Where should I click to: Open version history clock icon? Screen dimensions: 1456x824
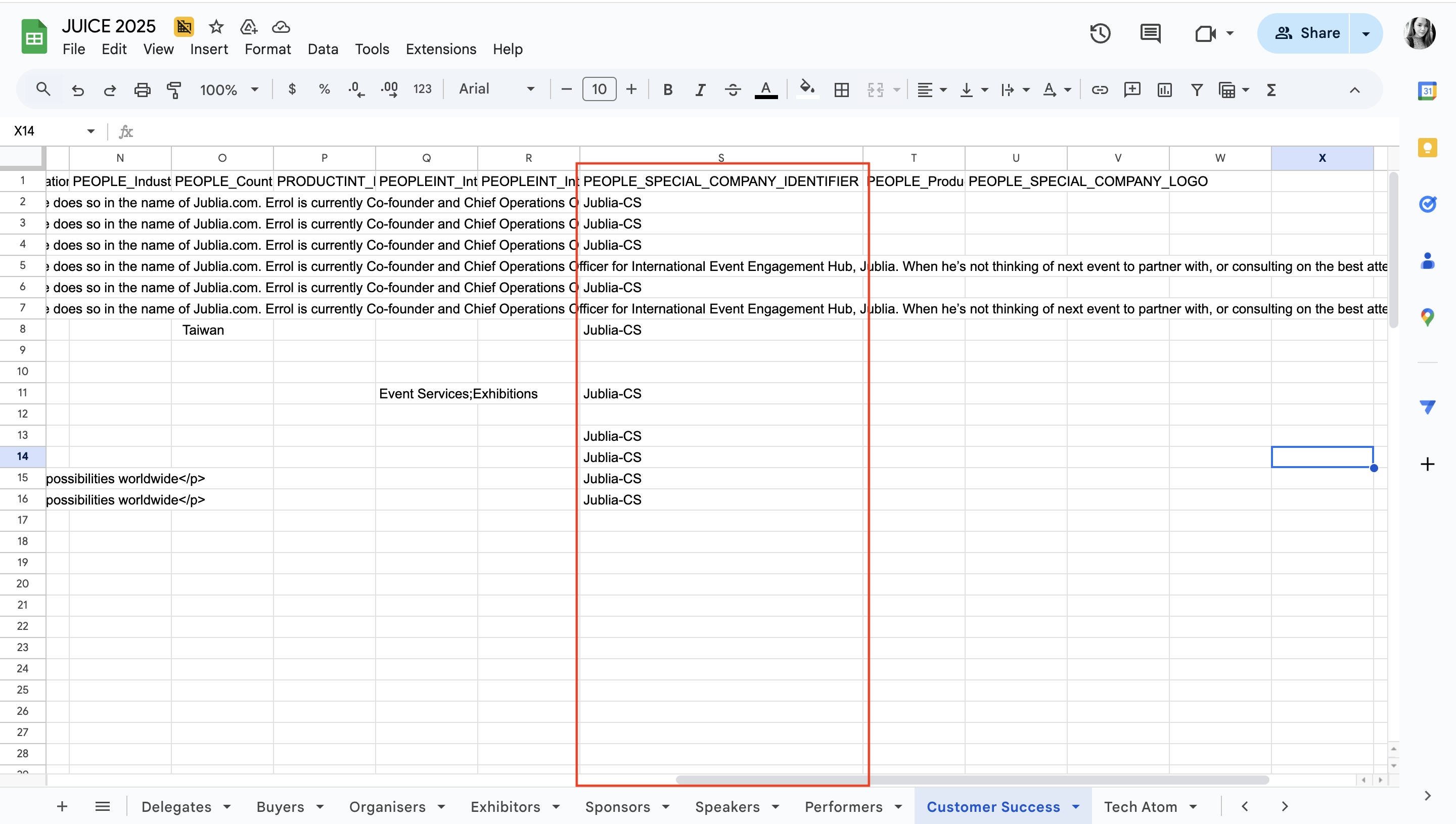(1100, 33)
